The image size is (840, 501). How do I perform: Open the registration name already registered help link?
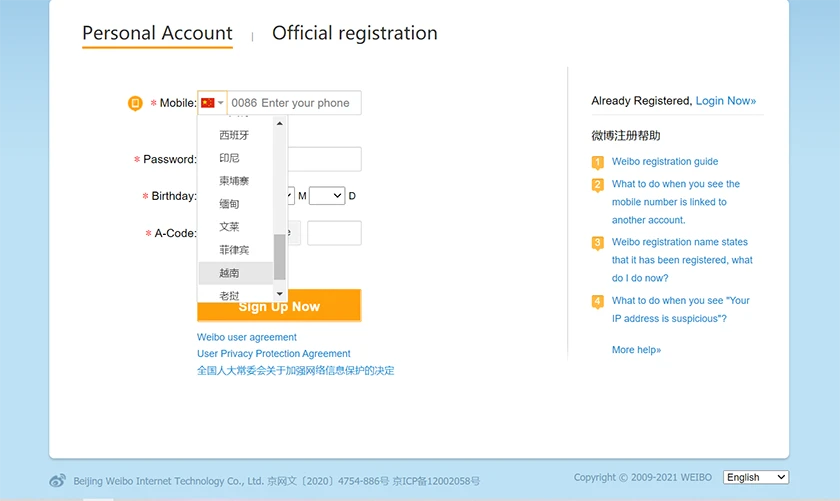682,260
